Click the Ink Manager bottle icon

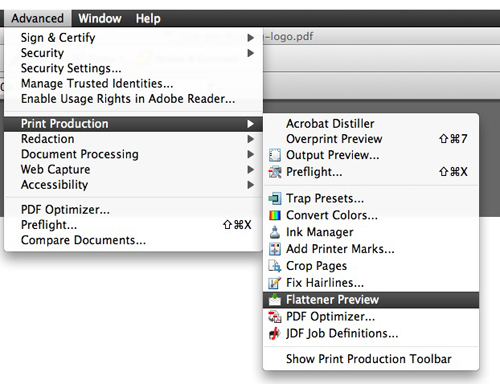point(275,232)
